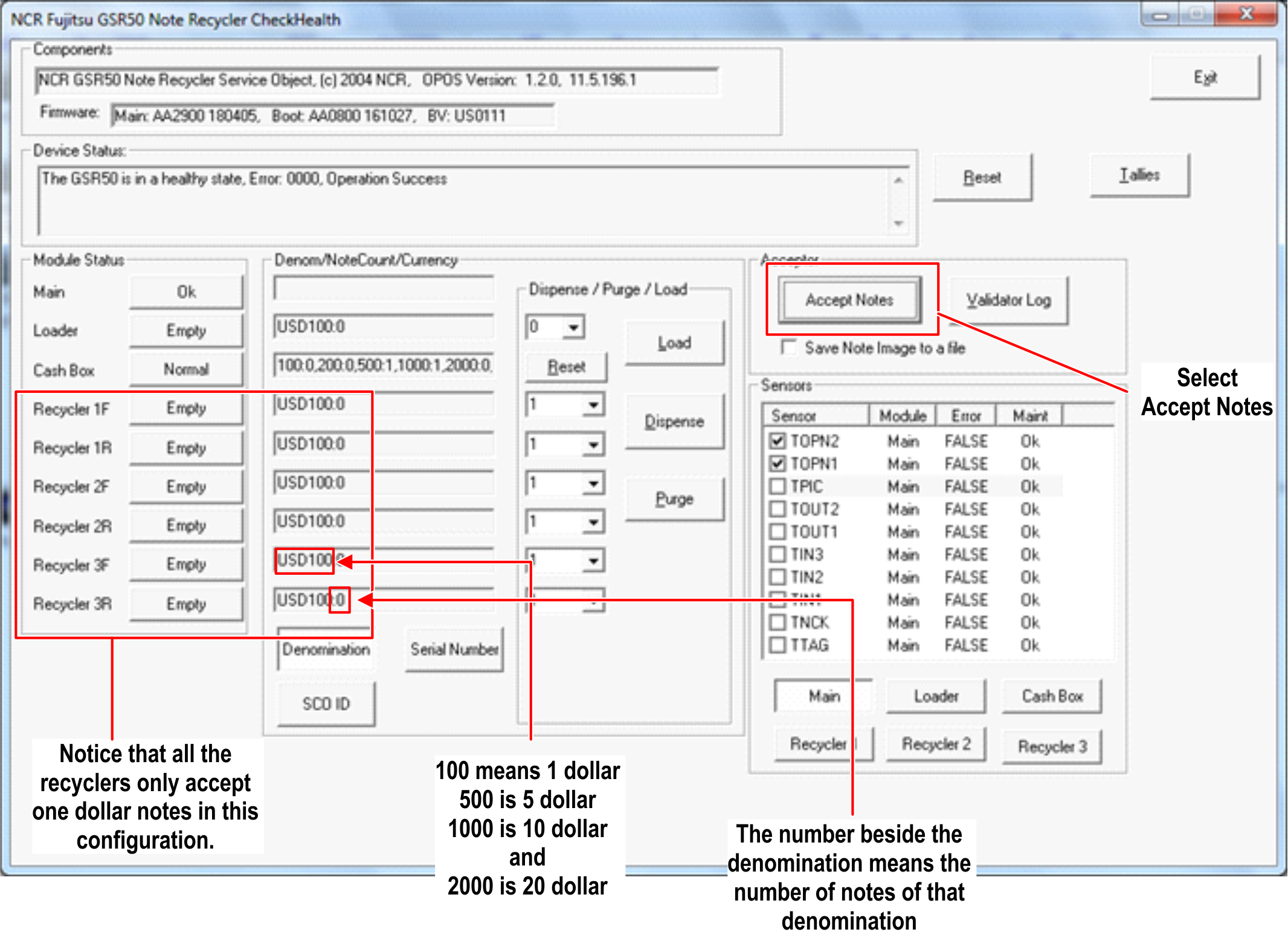1288x935 pixels.
Task: Click the Maint column header
Action: (1029, 415)
